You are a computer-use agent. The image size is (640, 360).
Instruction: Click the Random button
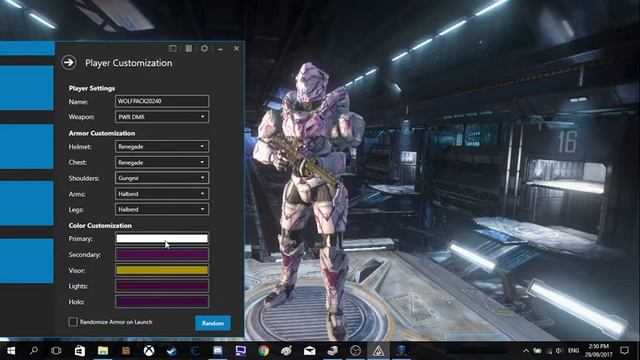[x=213, y=323]
